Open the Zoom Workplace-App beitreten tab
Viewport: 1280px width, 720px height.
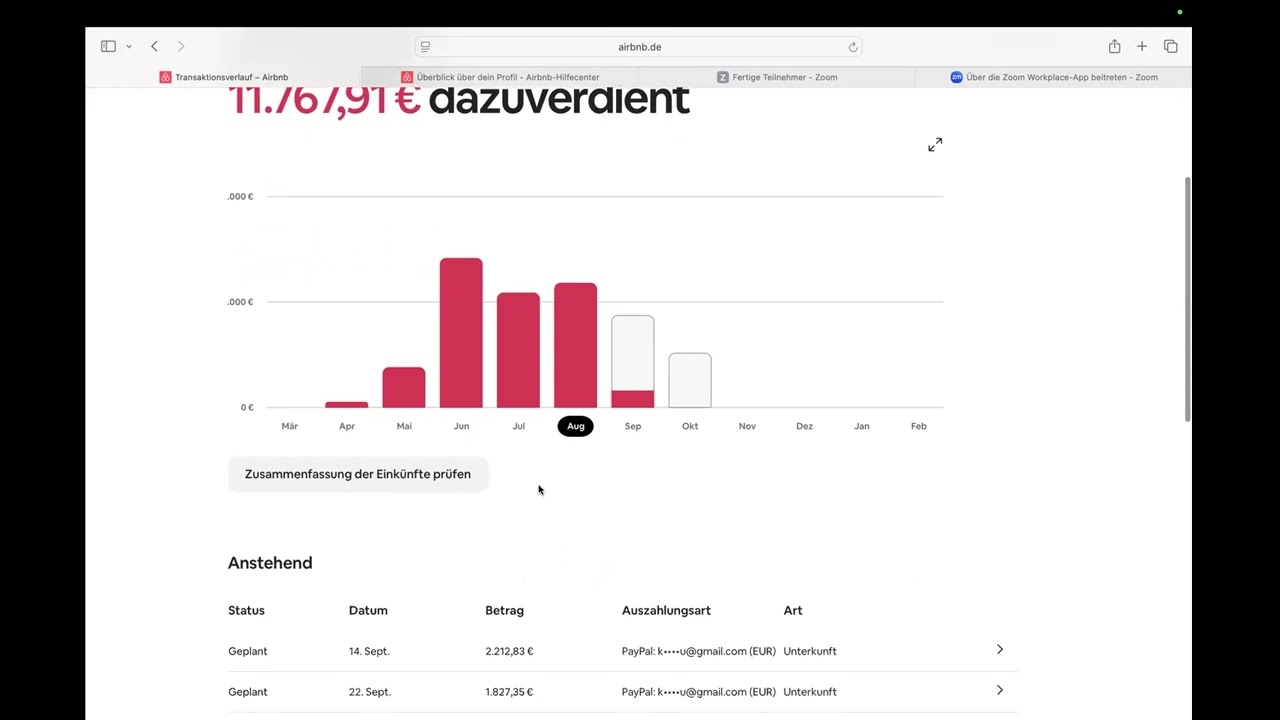1054,77
